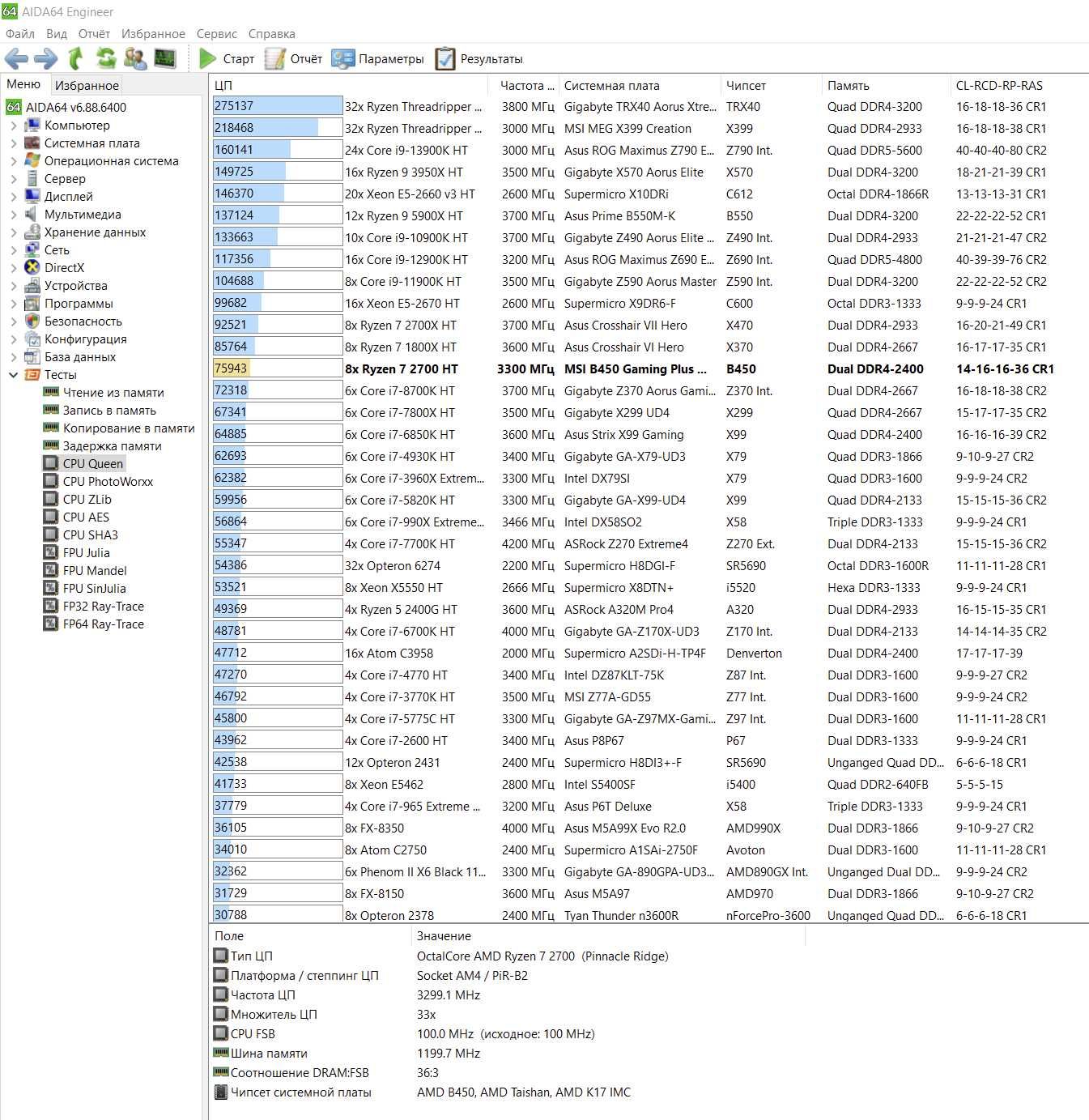Expand the Компьютер tree node

pyautogui.click(x=13, y=126)
